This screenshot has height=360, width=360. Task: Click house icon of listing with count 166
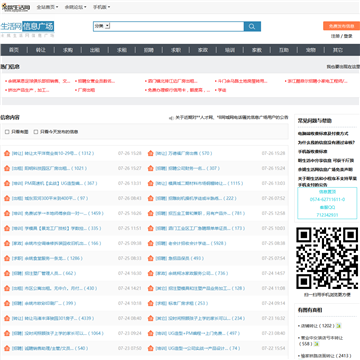7,243
